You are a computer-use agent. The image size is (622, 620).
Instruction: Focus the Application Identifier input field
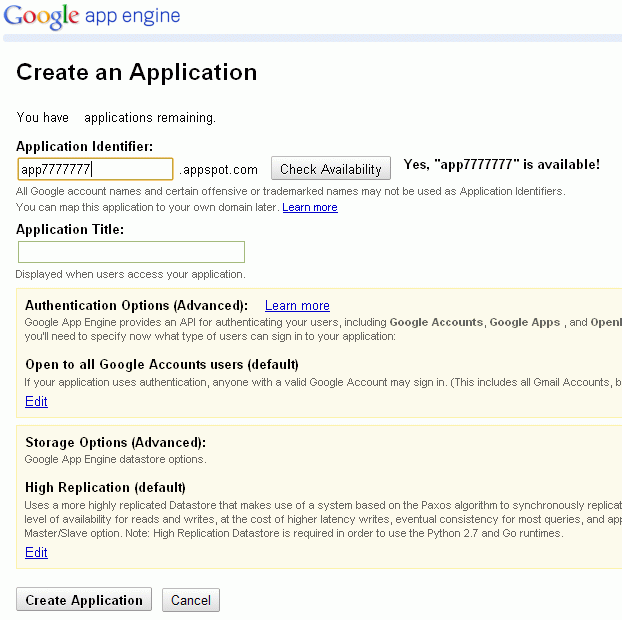pos(96,169)
